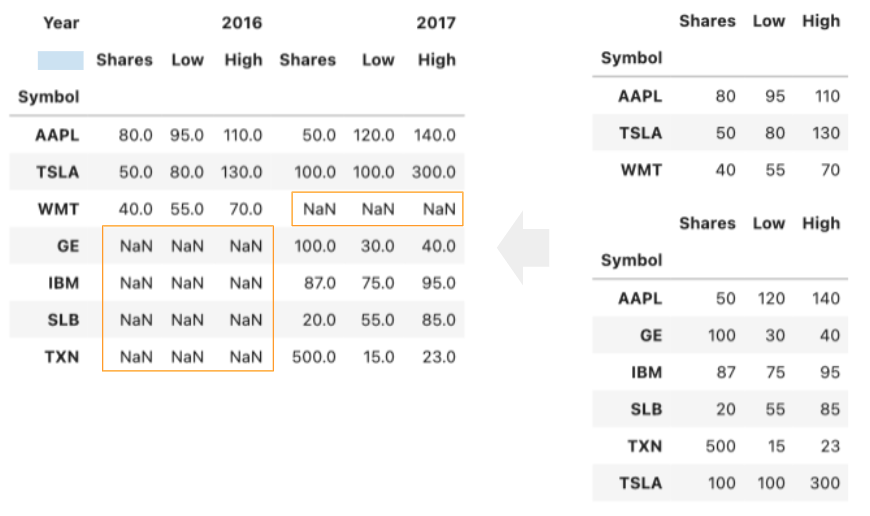Click the Symbol label in bottom-right table
Viewport: 870px width, 516px height.
[x=631, y=260]
